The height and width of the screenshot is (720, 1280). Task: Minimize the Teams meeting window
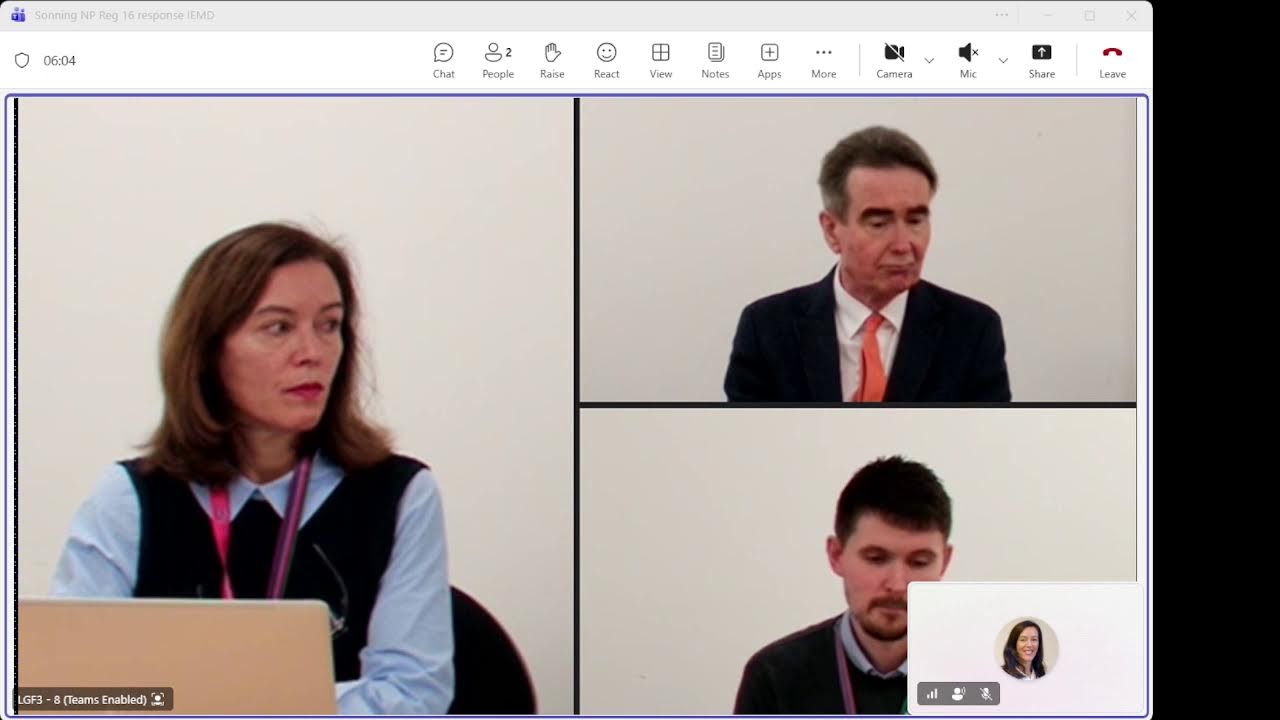tap(1048, 15)
